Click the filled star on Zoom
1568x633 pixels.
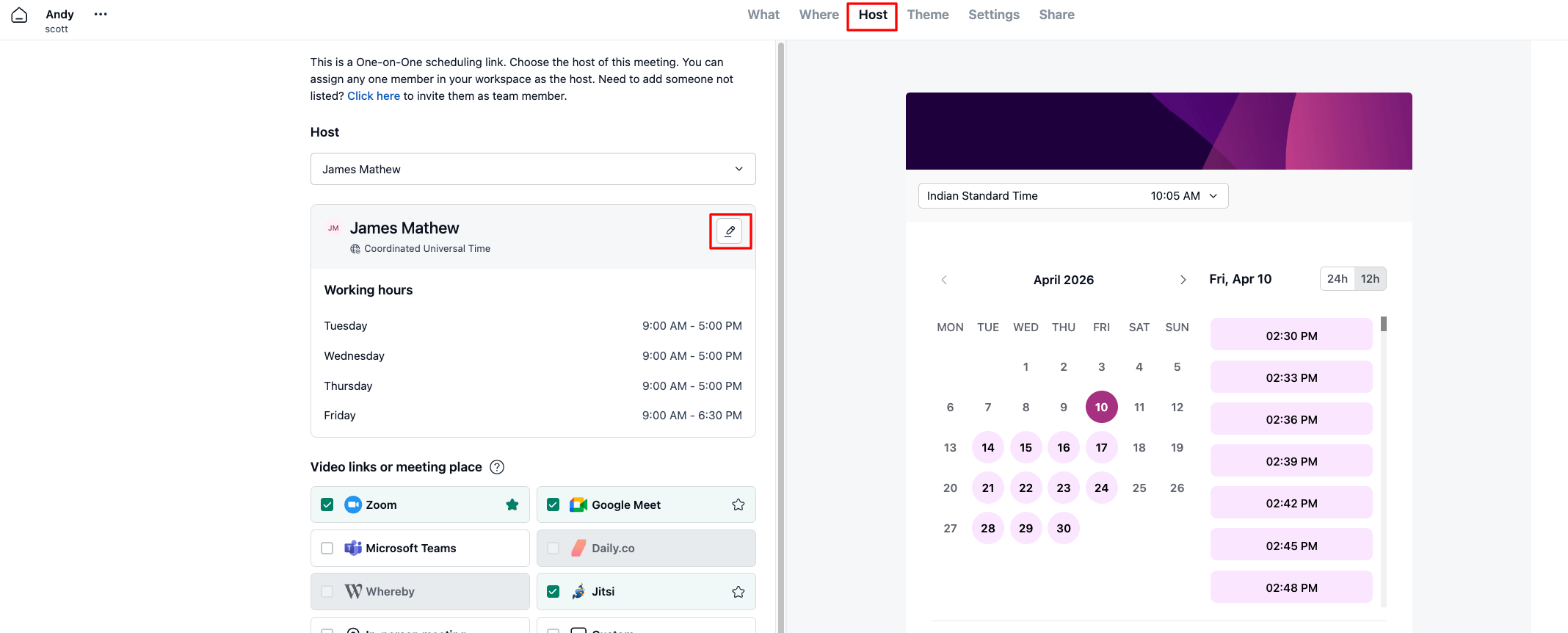pyautogui.click(x=512, y=504)
